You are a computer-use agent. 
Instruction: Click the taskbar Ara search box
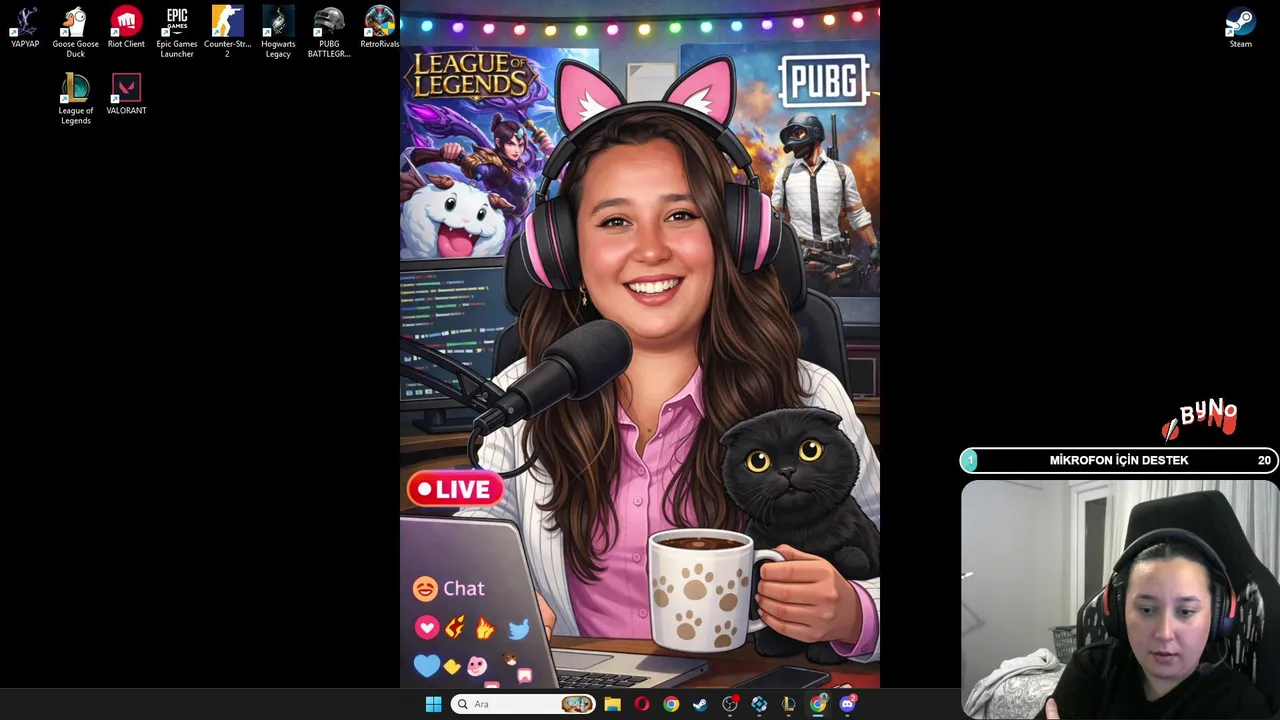pyautogui.click(x=523, y=704)
